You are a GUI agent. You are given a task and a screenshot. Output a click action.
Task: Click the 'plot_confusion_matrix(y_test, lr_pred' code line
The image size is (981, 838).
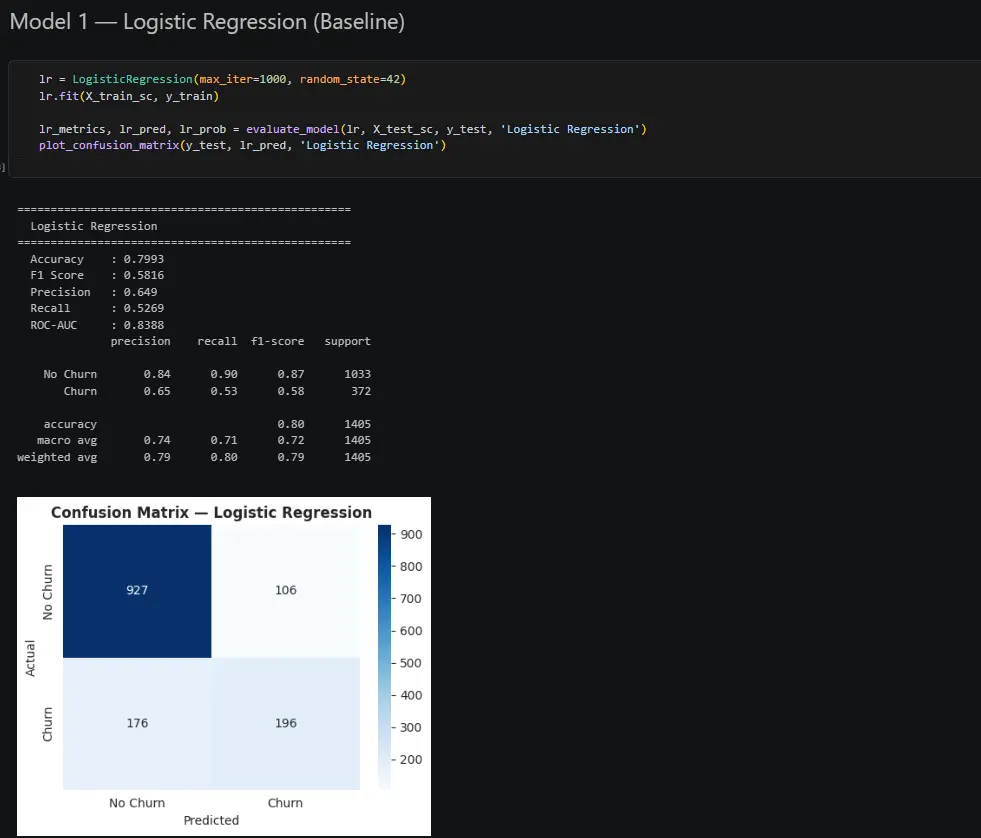tap(243, 145)
